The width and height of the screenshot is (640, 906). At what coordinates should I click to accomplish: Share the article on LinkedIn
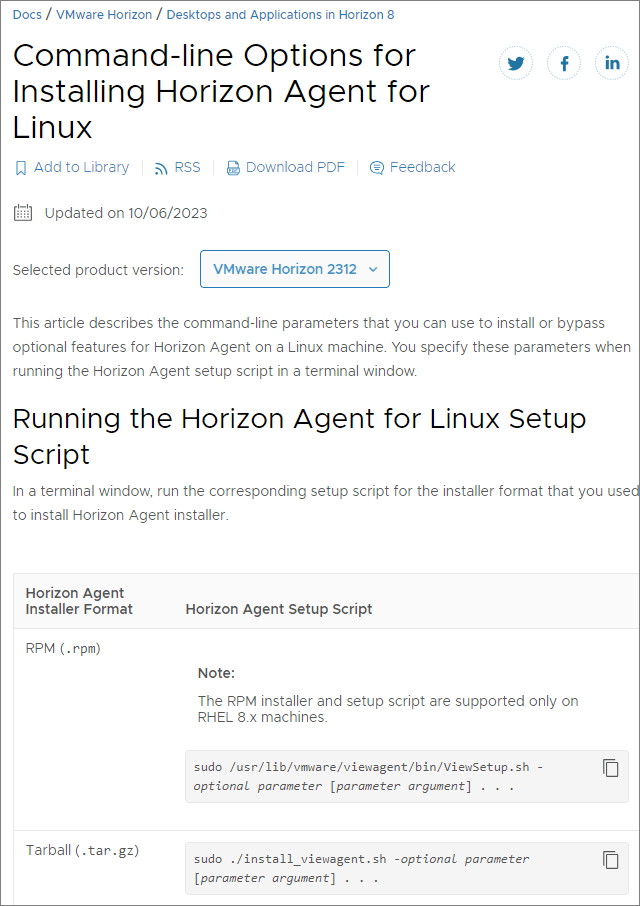[x=612, y=64]
